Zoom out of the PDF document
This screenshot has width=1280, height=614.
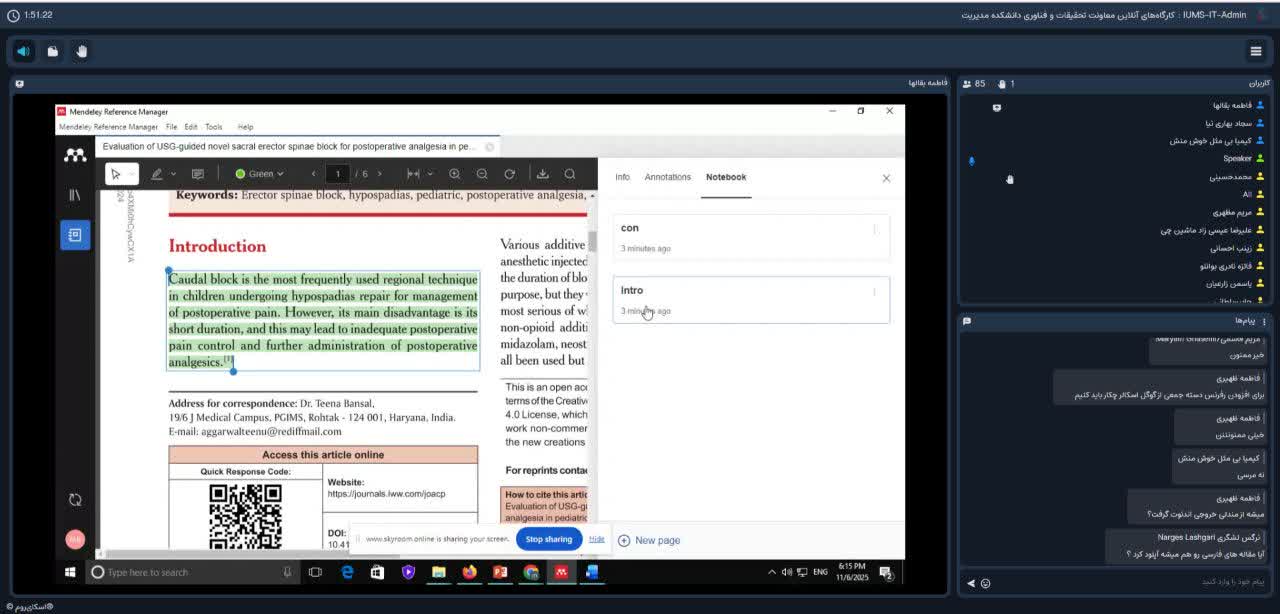pyautogui.click(x=482, y=174)
